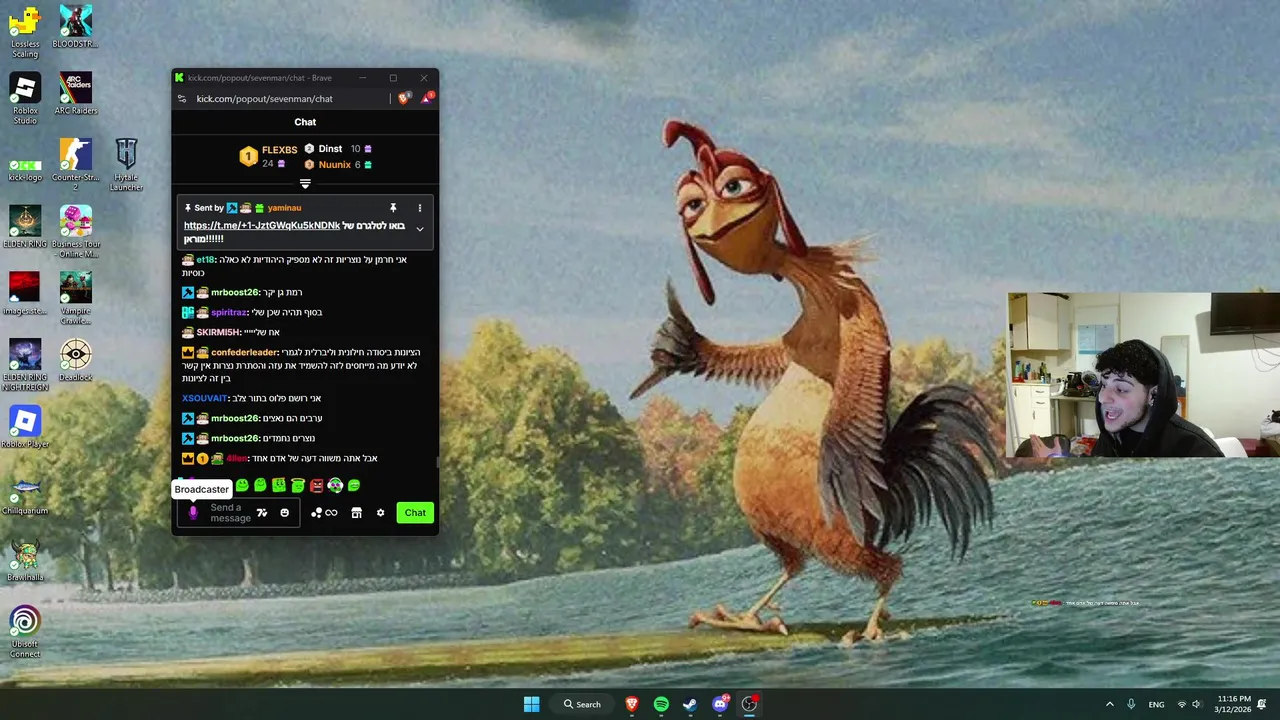Open the emoji smiley picker
The image size is (1280, 720).
click(x=284, y=513)
